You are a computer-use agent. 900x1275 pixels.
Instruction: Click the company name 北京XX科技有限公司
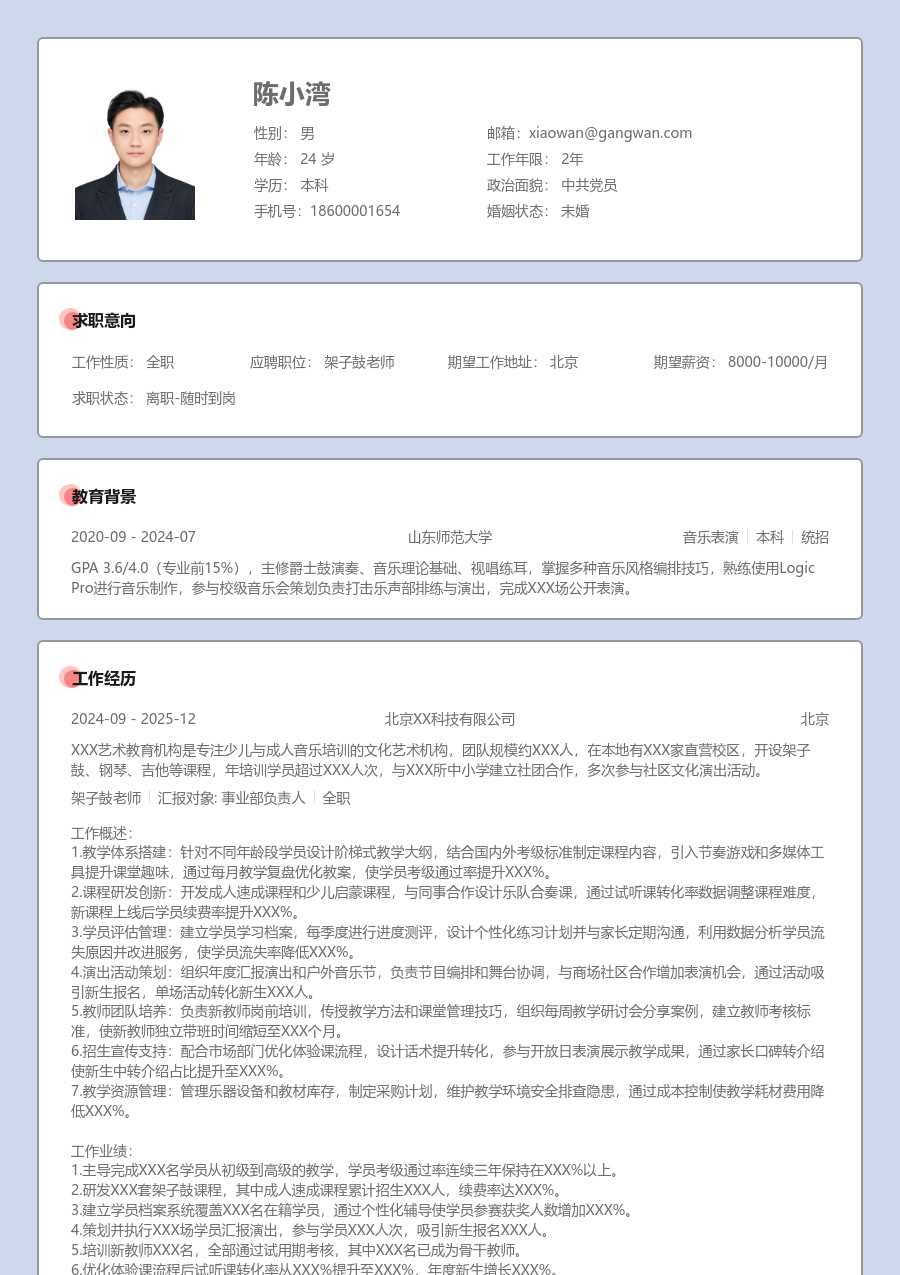coord(450,719)
